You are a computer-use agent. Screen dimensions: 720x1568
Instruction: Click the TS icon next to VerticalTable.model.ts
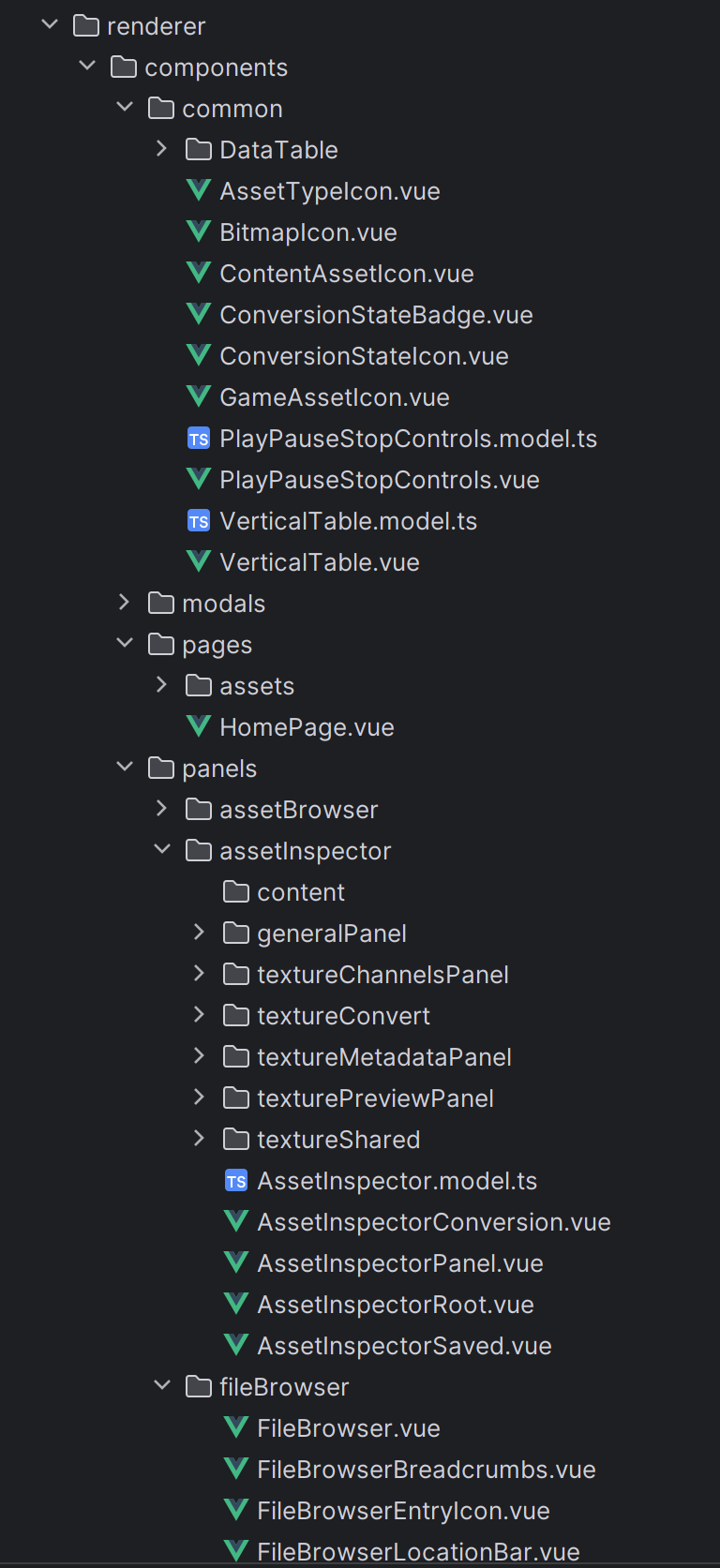[x=199, y=521]
